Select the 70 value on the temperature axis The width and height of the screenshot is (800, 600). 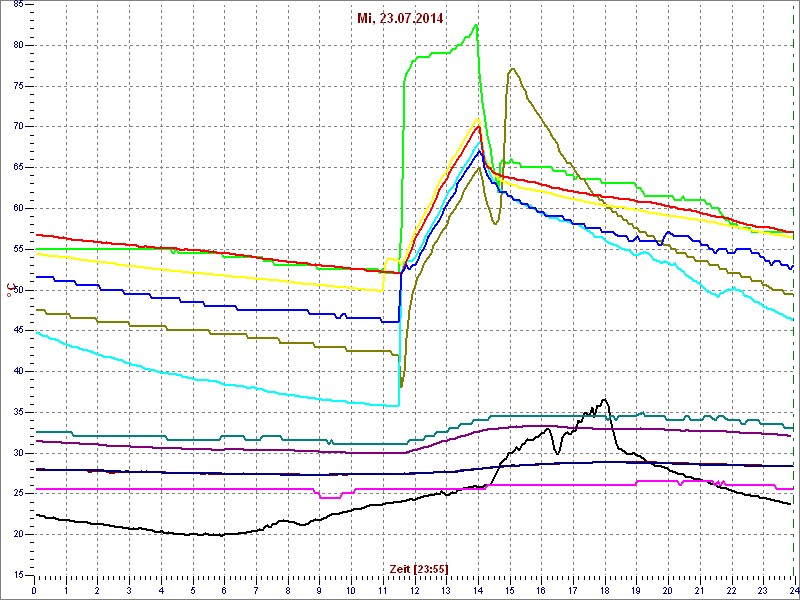point(17,127)
